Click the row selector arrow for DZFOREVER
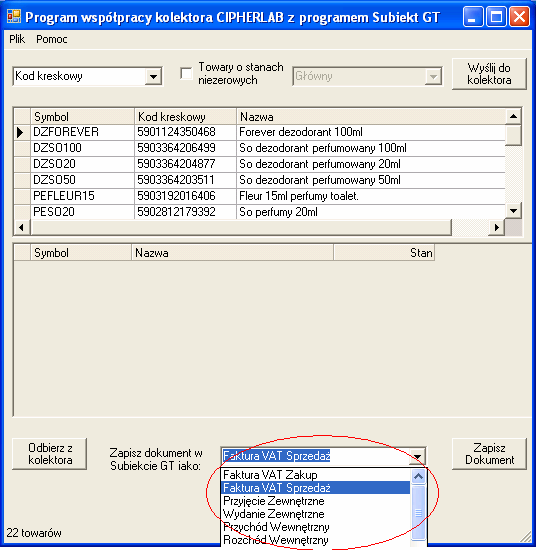537x550 pixels. coord(22,132)
